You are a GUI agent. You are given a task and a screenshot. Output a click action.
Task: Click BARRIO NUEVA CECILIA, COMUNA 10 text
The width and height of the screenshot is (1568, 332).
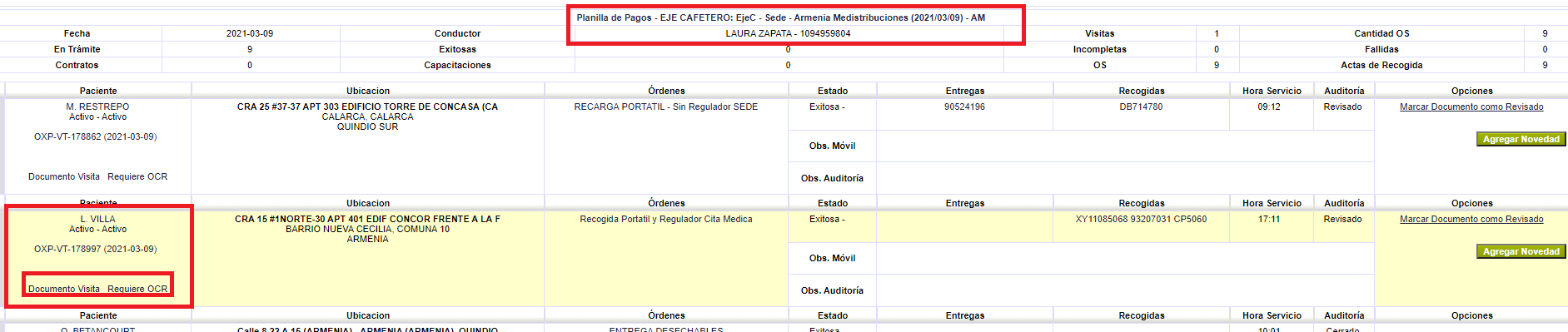[367, 229]
